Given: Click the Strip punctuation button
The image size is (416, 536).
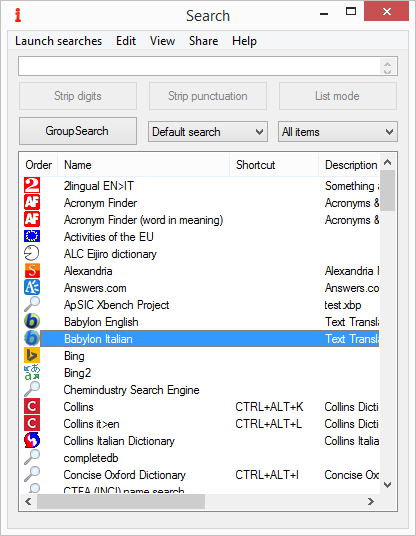Looking at the screenshot, I should coord(208,96).
